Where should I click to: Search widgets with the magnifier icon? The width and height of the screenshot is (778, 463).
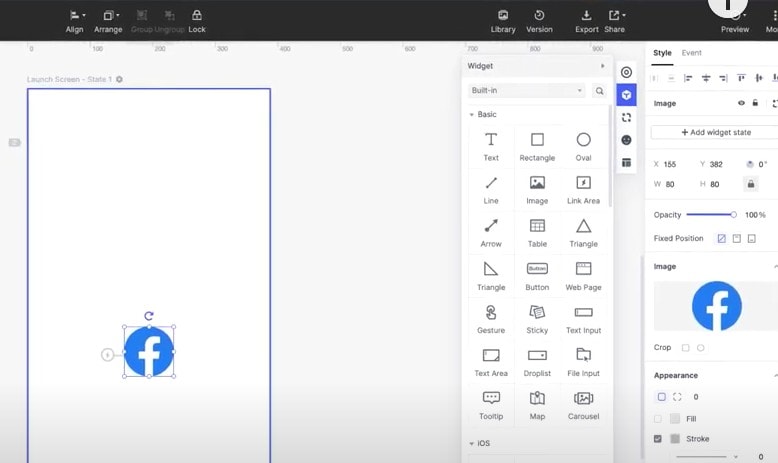coord(599,91)
